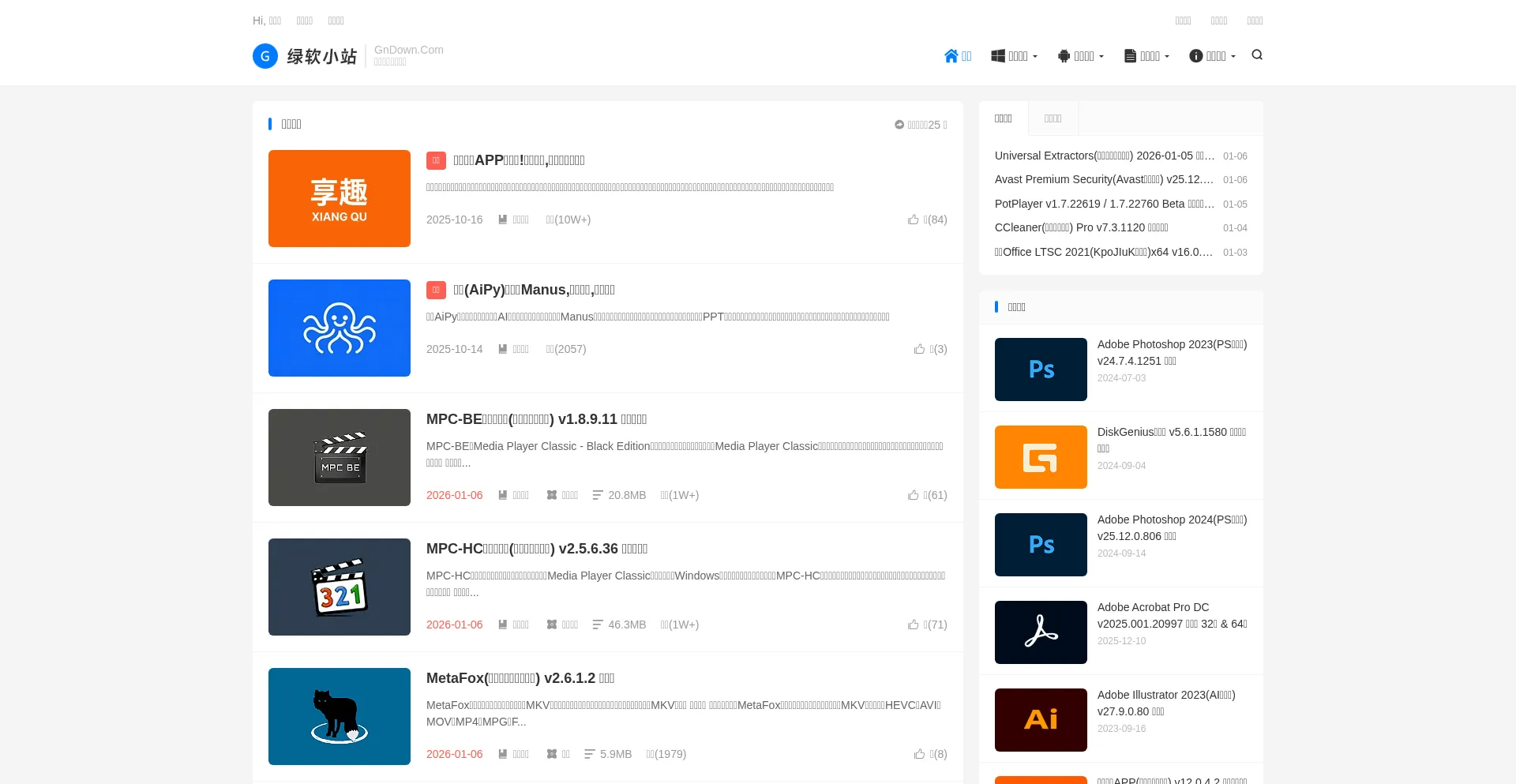Click the GnDown.Com text beside the logo

[x=409, y=50]
